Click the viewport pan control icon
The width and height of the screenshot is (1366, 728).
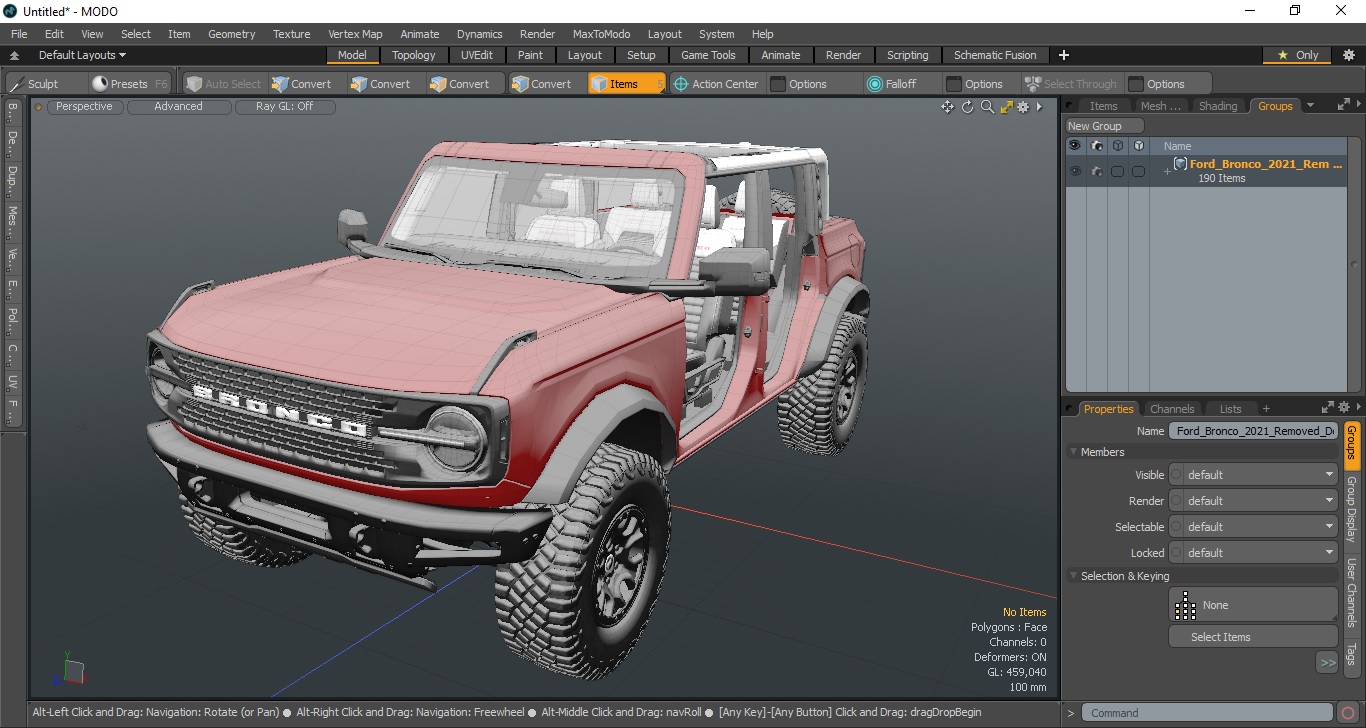pos(947,107)
